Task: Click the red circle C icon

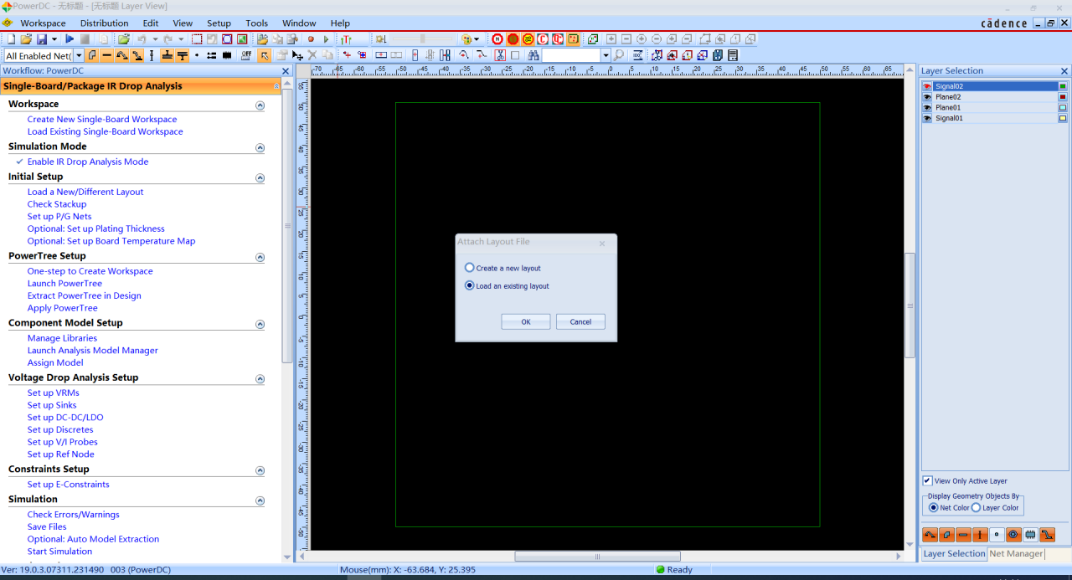Action: [x=543, y=39]
